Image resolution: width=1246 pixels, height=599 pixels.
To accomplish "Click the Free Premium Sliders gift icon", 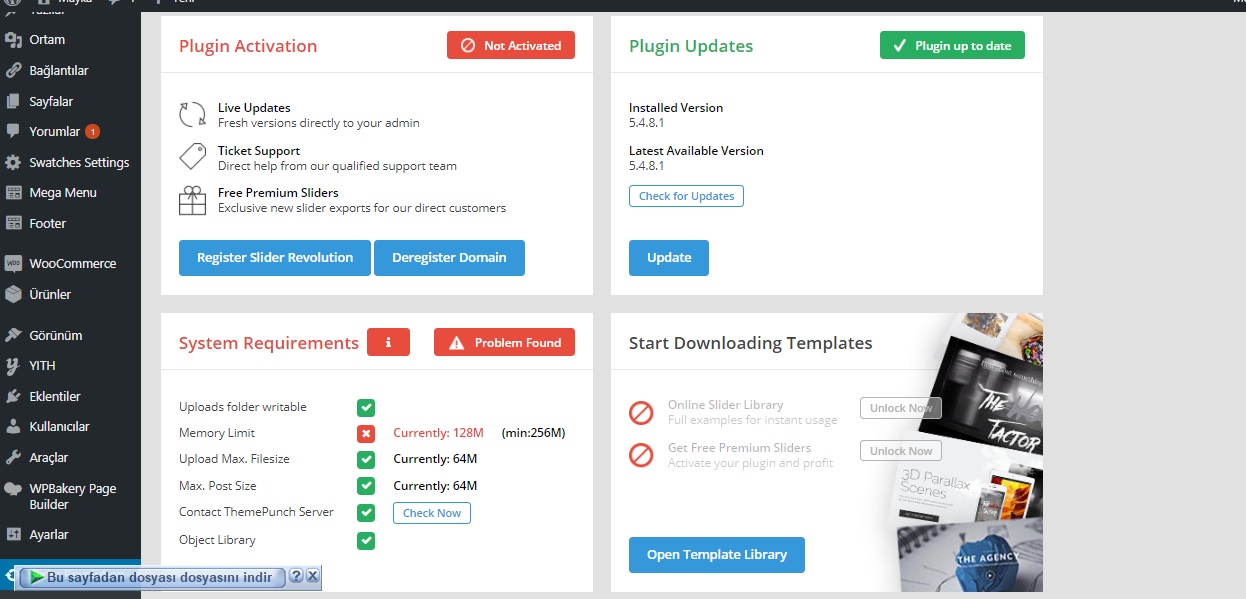I will [192, 200].
